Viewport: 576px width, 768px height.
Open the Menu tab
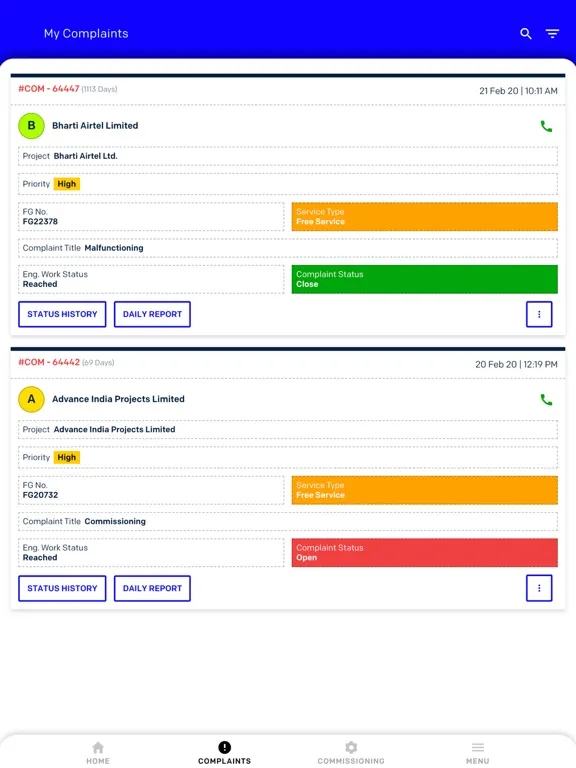478,753
